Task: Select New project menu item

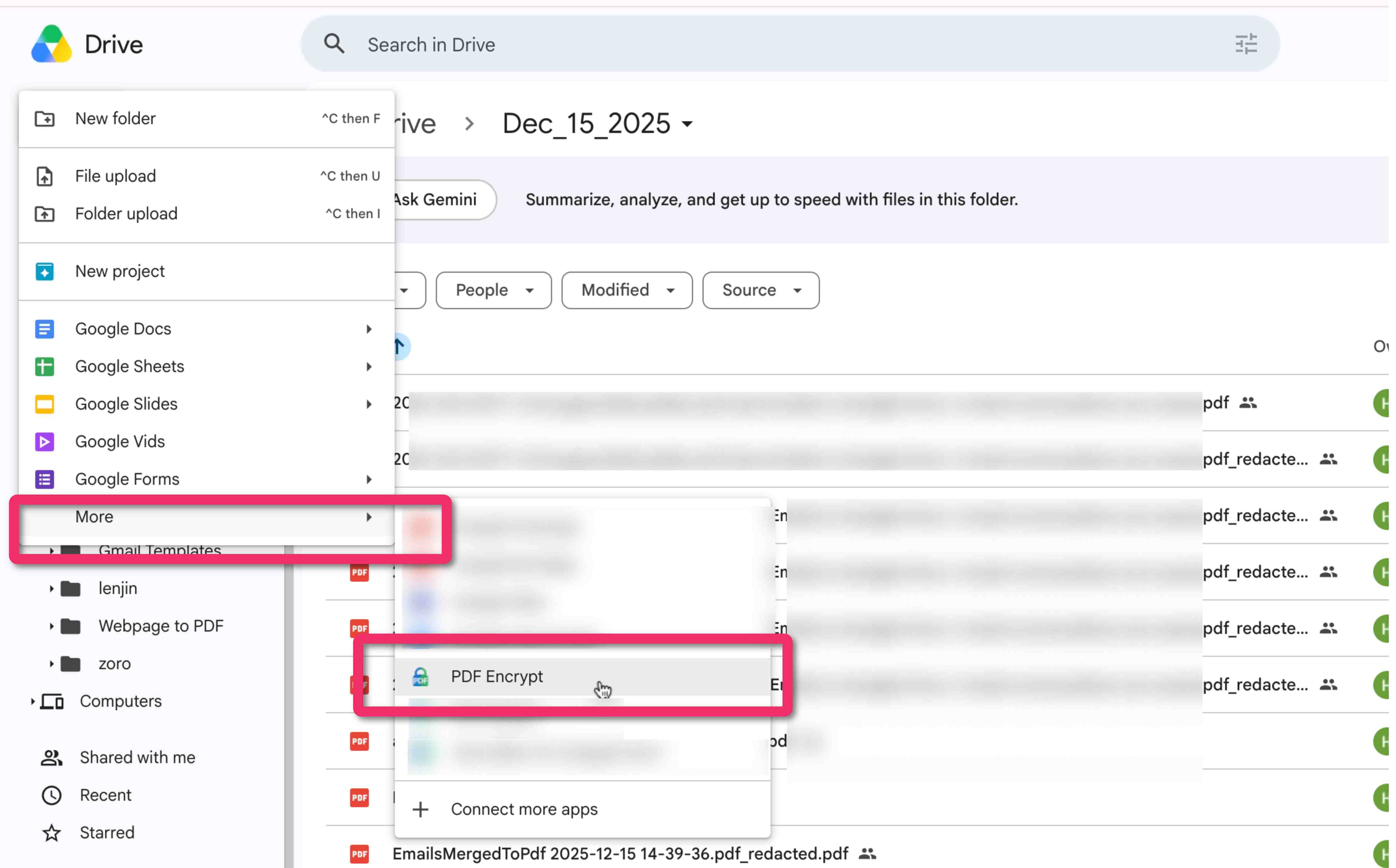Action: pos(207,272)
